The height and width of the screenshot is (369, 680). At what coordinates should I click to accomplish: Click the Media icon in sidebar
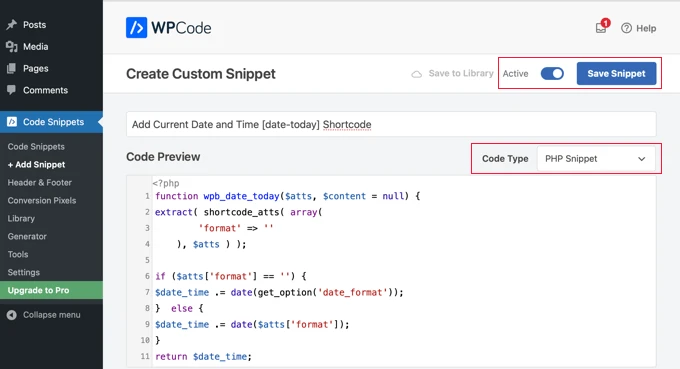(12, 46)
